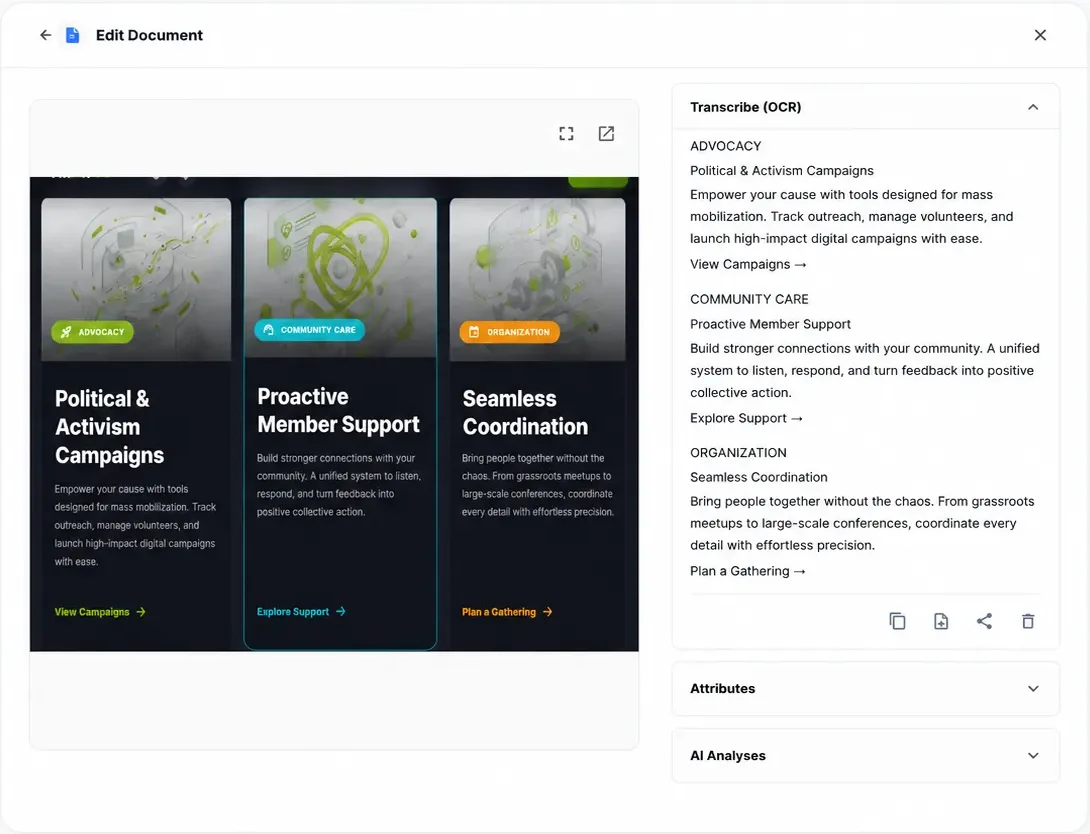This screenshot has width=1090, height=834.
Task: Click 'Seamless Coordination' transcription line
Action: pos(758,477)
